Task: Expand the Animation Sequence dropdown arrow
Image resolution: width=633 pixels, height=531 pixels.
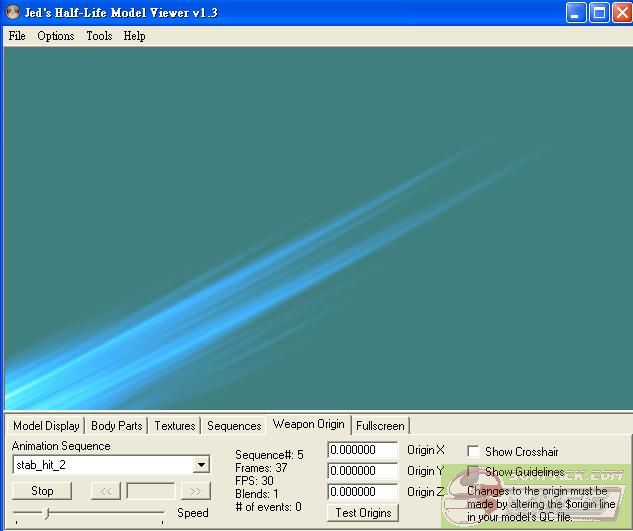Action: click(201, 465)
